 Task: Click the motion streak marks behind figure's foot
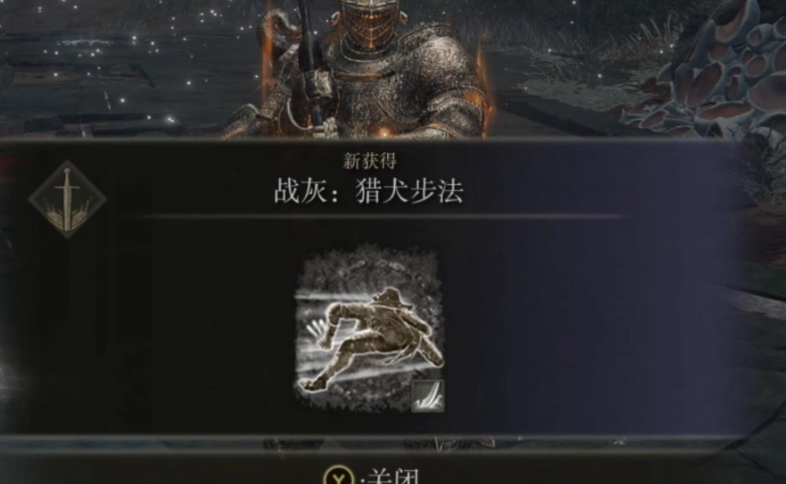point(317,332)
